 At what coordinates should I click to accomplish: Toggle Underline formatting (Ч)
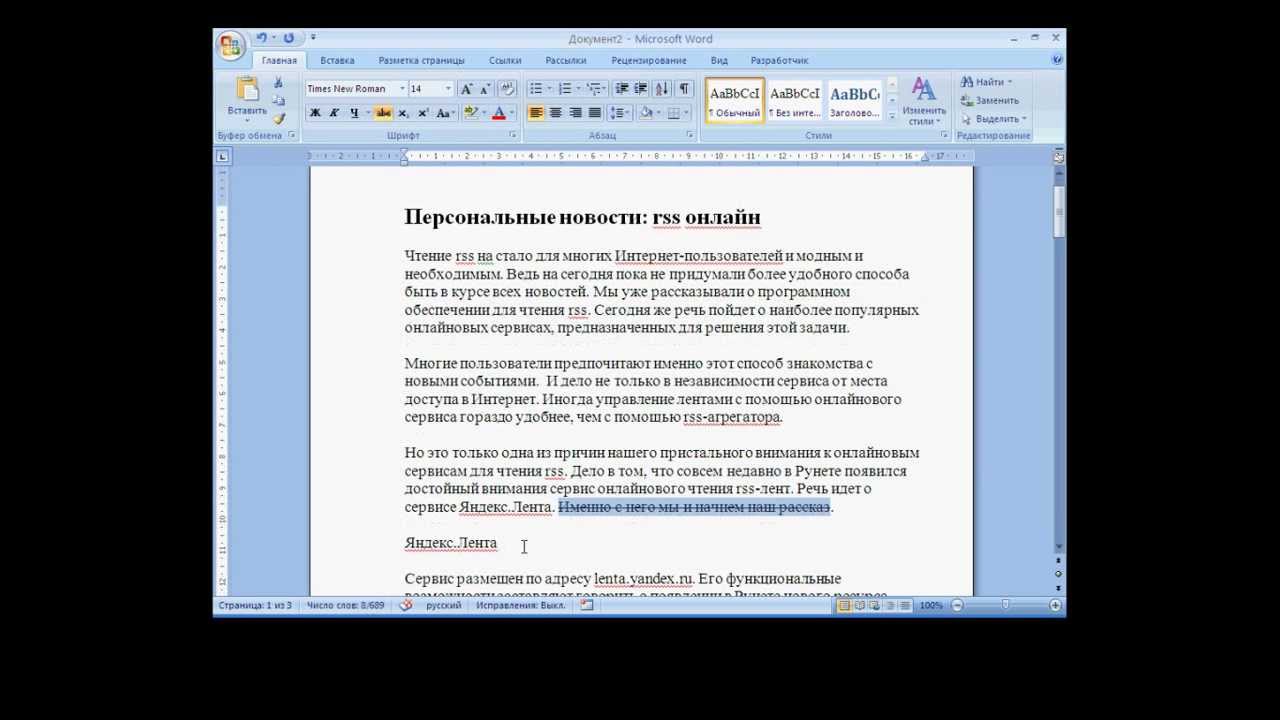(354, 113)
